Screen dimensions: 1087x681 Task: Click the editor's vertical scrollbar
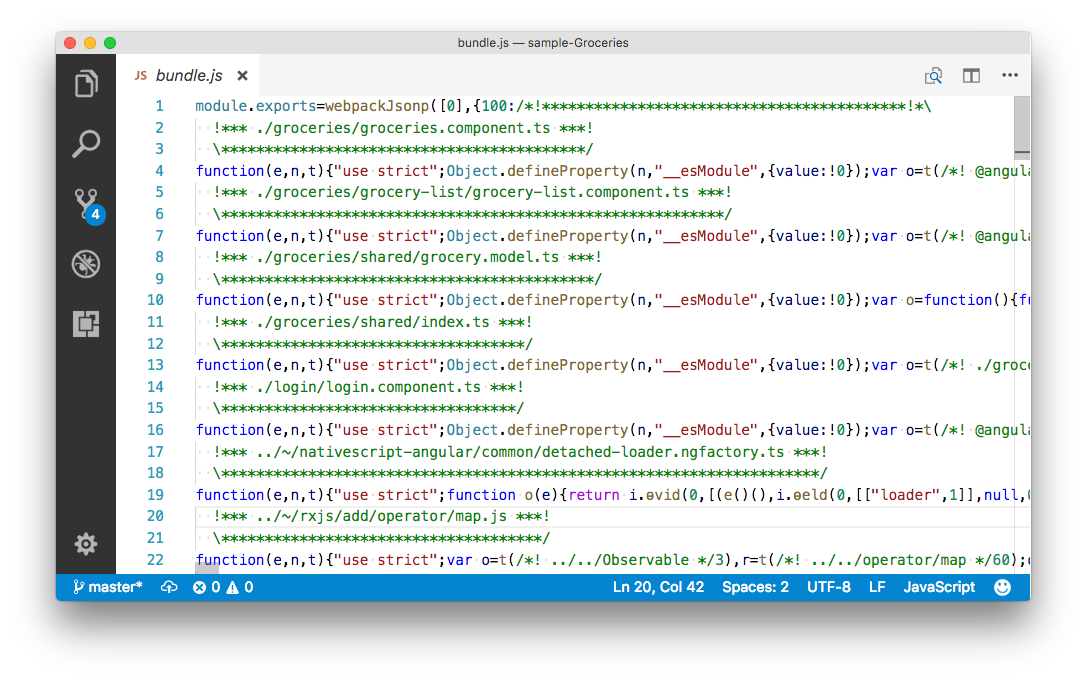[x=1021, y=128]
